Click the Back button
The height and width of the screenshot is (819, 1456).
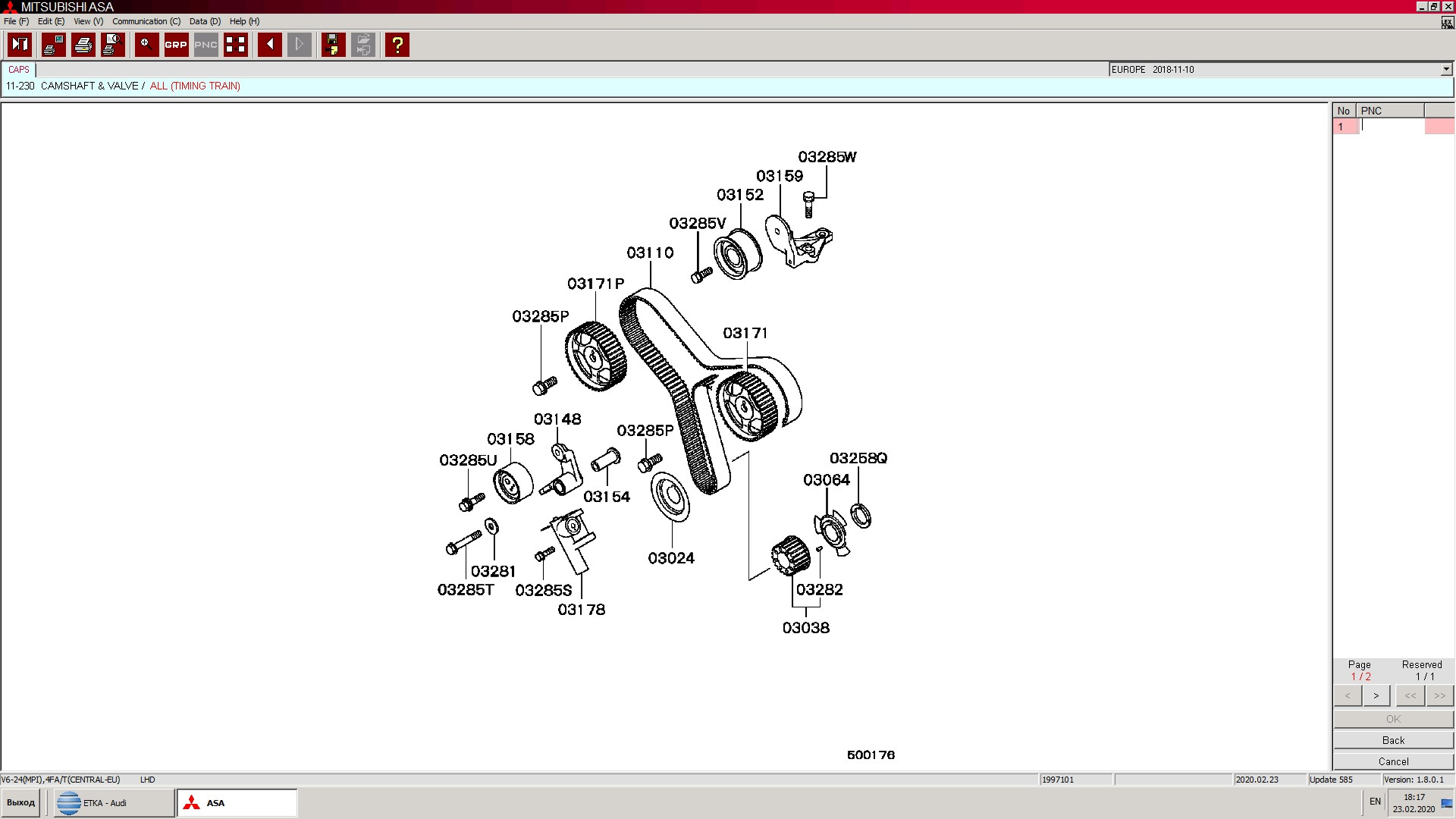(1392, 740)
